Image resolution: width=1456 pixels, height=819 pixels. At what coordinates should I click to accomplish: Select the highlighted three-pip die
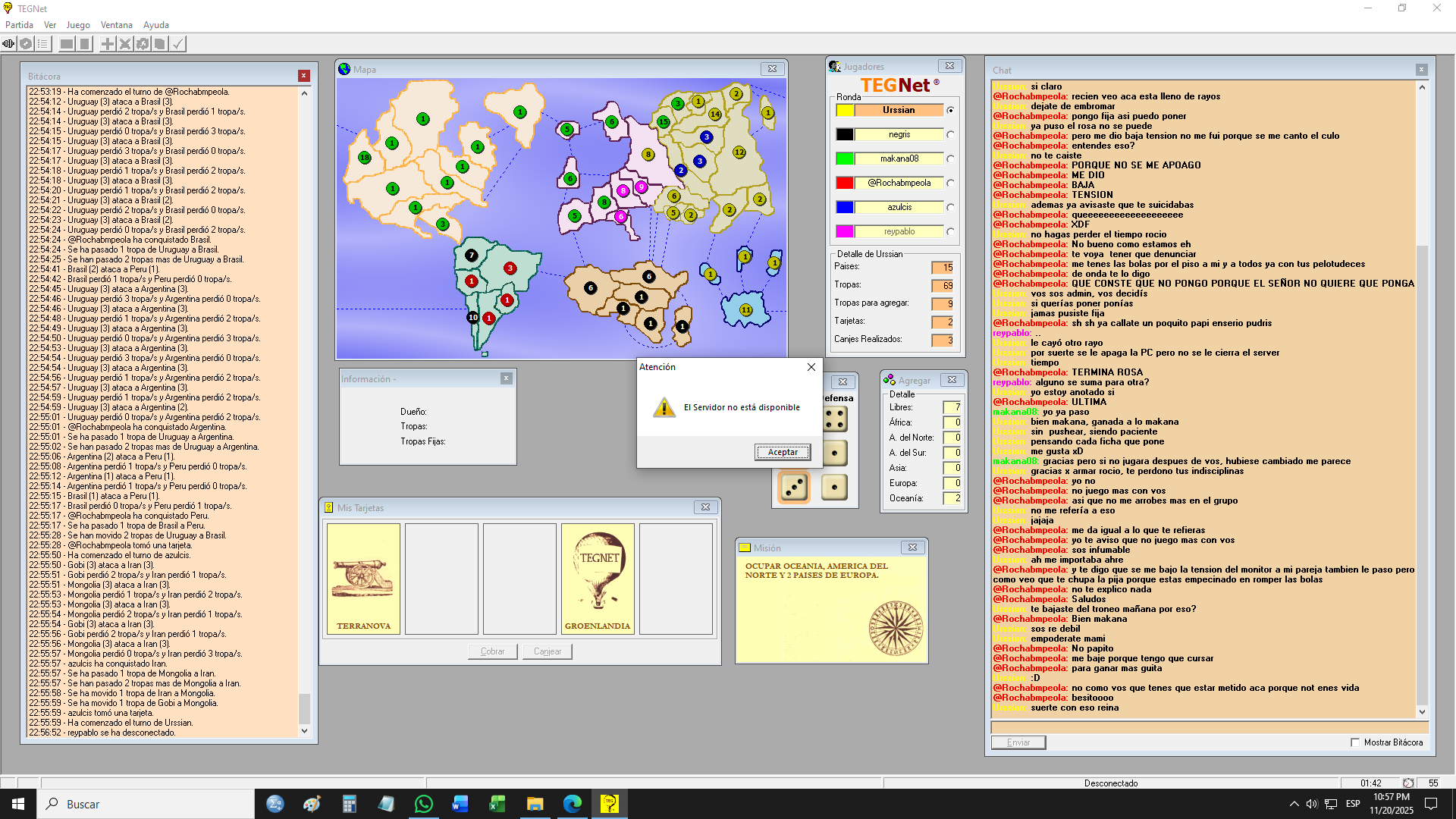coord(794,487)
